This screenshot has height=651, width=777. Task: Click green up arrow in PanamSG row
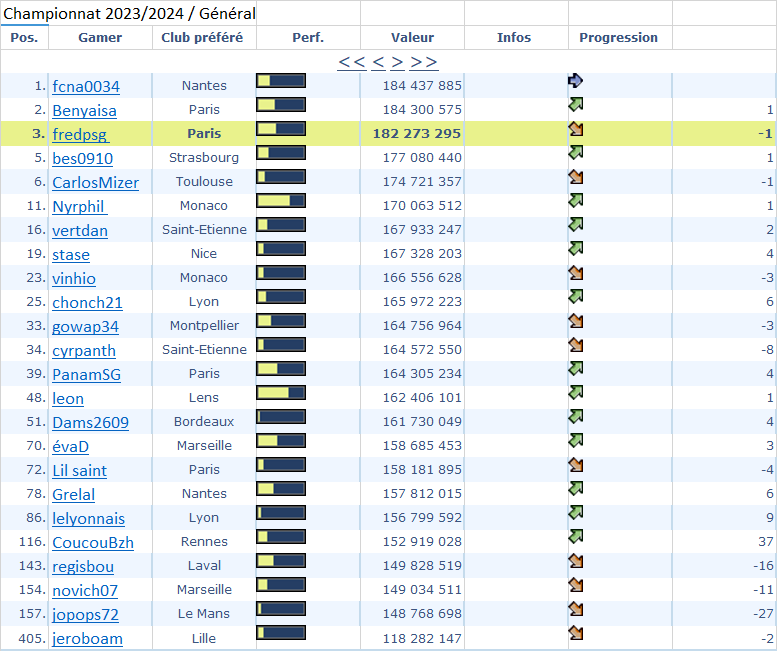pyautogui.click(x=575, y=369)
